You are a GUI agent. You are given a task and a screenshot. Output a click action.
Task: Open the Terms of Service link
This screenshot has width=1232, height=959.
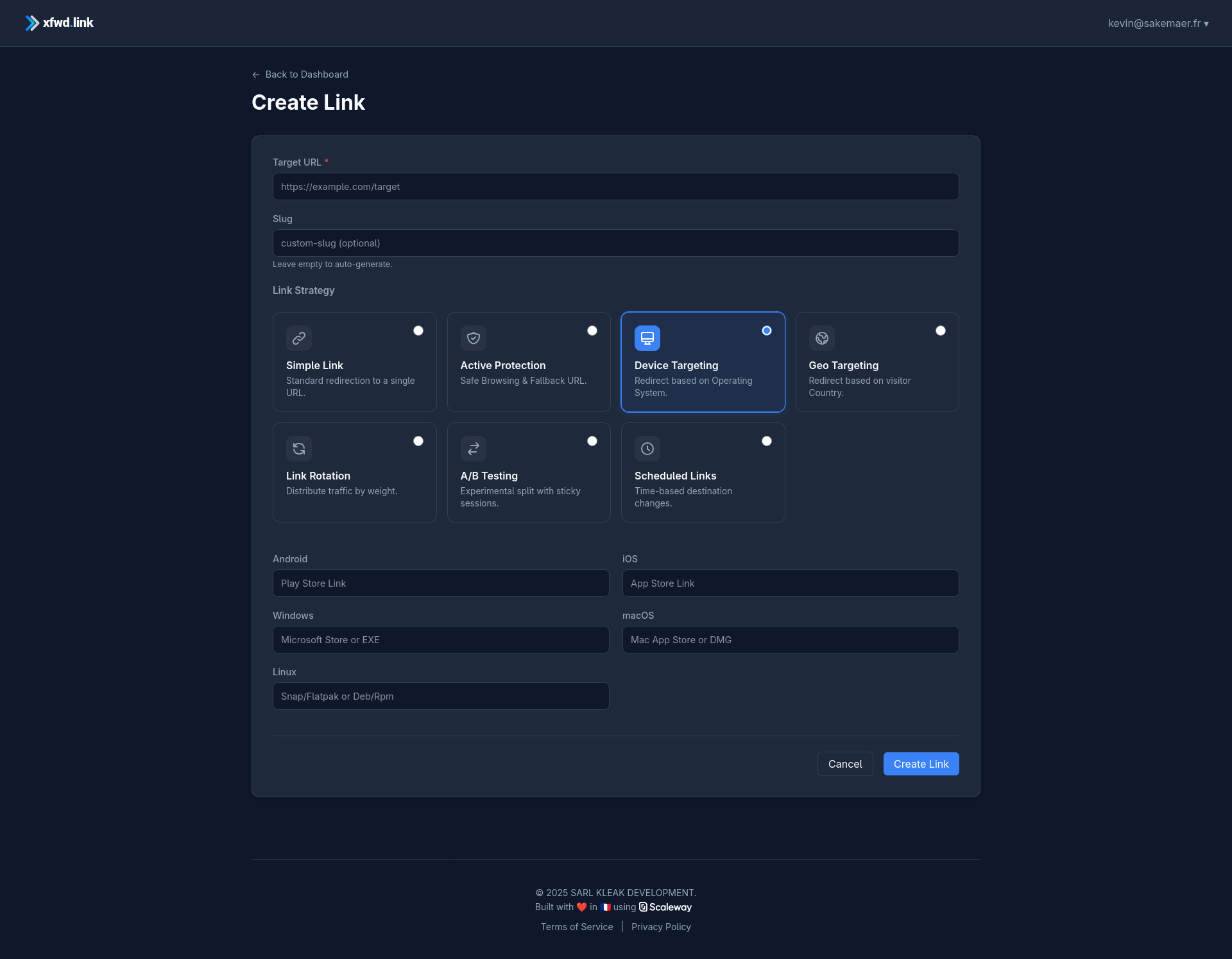[576, 927]
